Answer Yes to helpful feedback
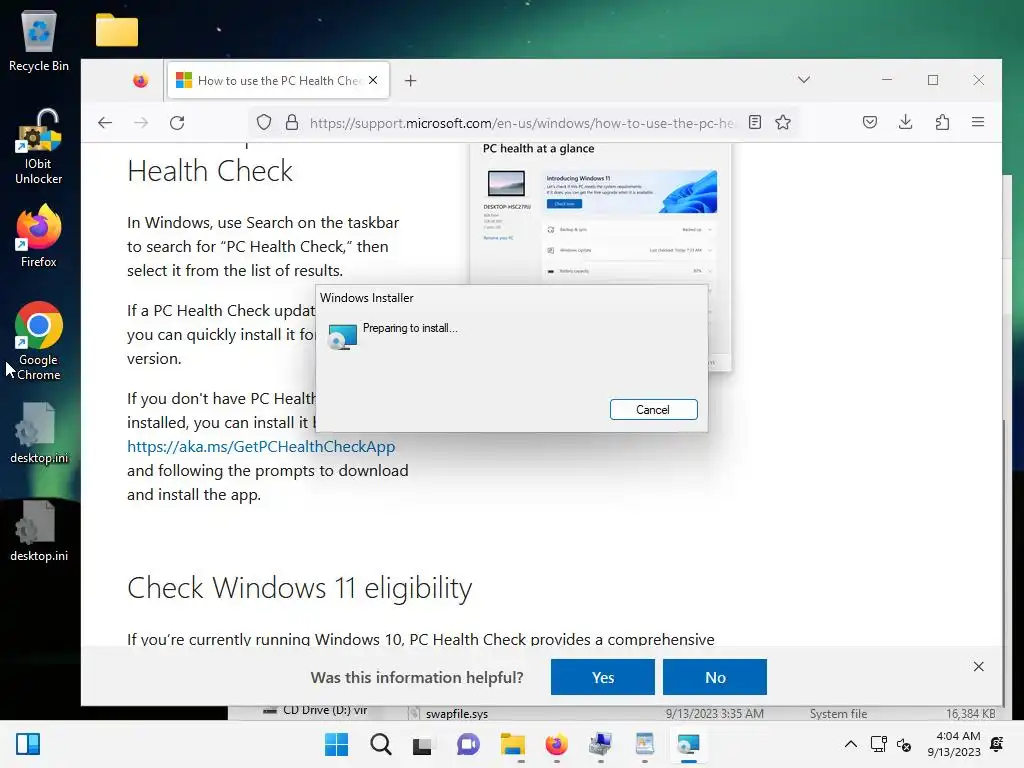 tap(602, 677)
